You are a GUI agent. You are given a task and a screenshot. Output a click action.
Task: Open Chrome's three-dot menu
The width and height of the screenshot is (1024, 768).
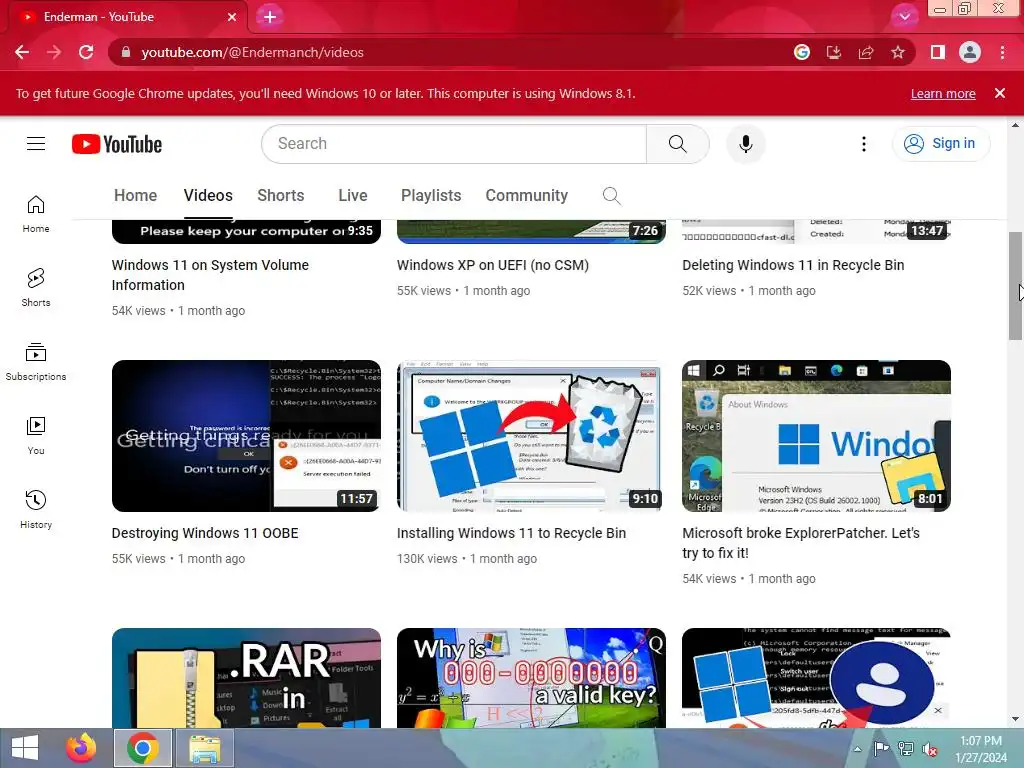[x=1002, y=52]
